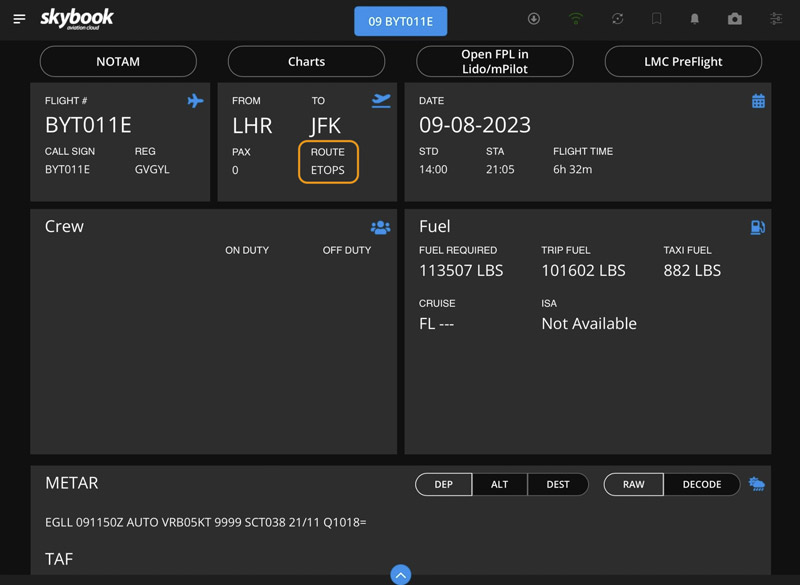Click the sync refresh icon
The width and height of the screenshot is (800, 585).
pyautogui.click(x=617, y=19)
